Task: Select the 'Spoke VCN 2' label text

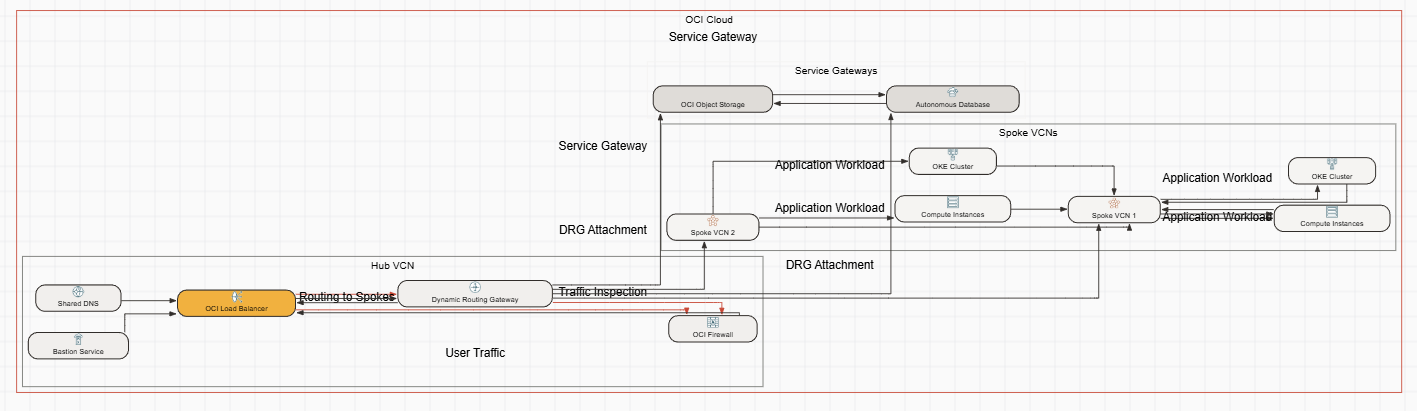Action: (712, 233)
